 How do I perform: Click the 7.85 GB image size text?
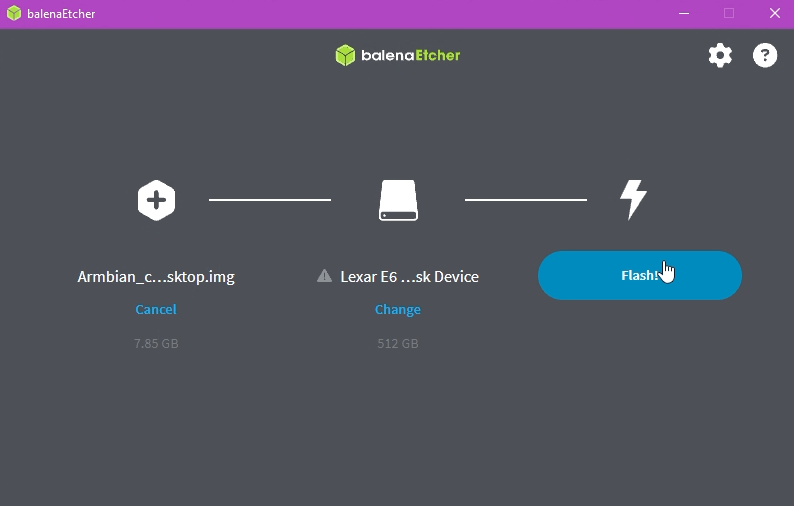pos(156,344)
